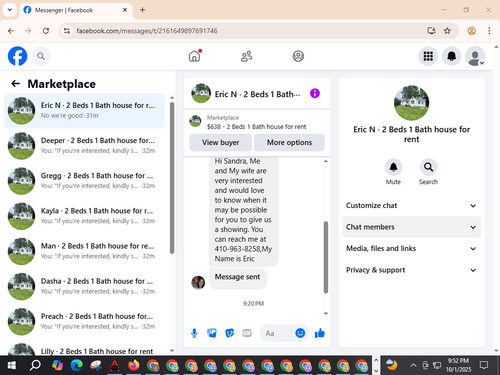Choose a sticker icon in composer
Screen dimensions: 500x375
[230, 333]
